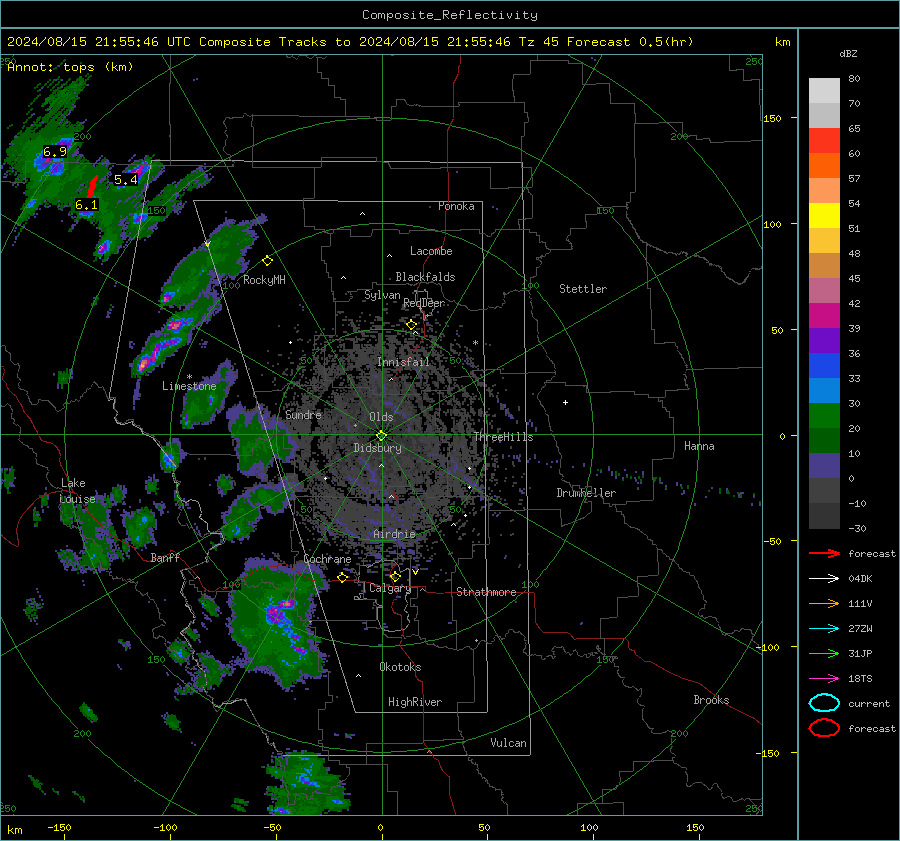Click the magenta 18TS arrow in legend
This screenshot has width=900, height=841.
click(x=824, y=679)
